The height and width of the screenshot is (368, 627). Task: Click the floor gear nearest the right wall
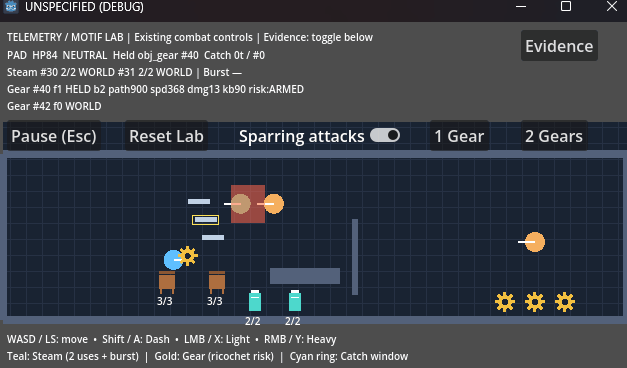[565, 302]
